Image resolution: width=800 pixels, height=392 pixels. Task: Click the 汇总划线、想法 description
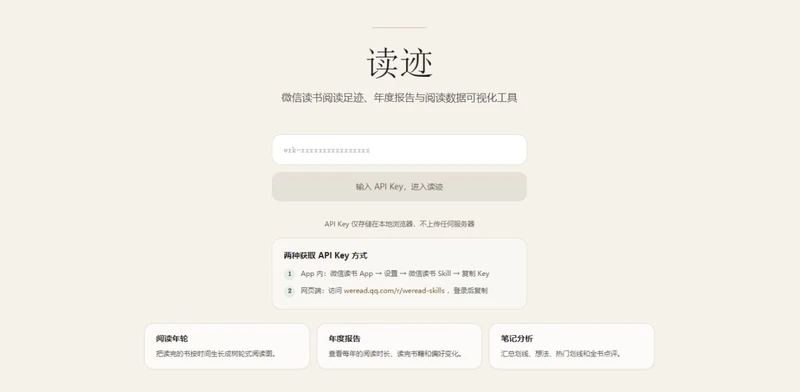(x=561, y=353)
